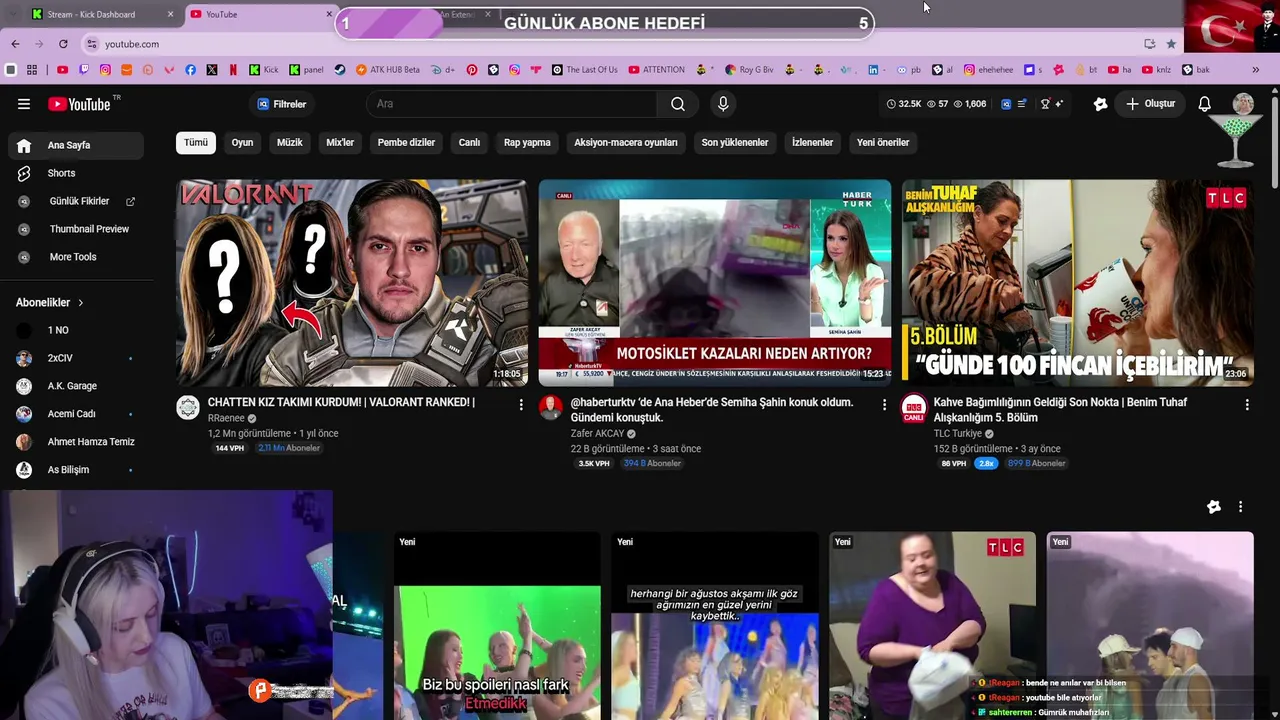The height and width of the screenshot is (720, 1280).
Task: Open the As Bilişim subscription channel
Action: point(76,470)
